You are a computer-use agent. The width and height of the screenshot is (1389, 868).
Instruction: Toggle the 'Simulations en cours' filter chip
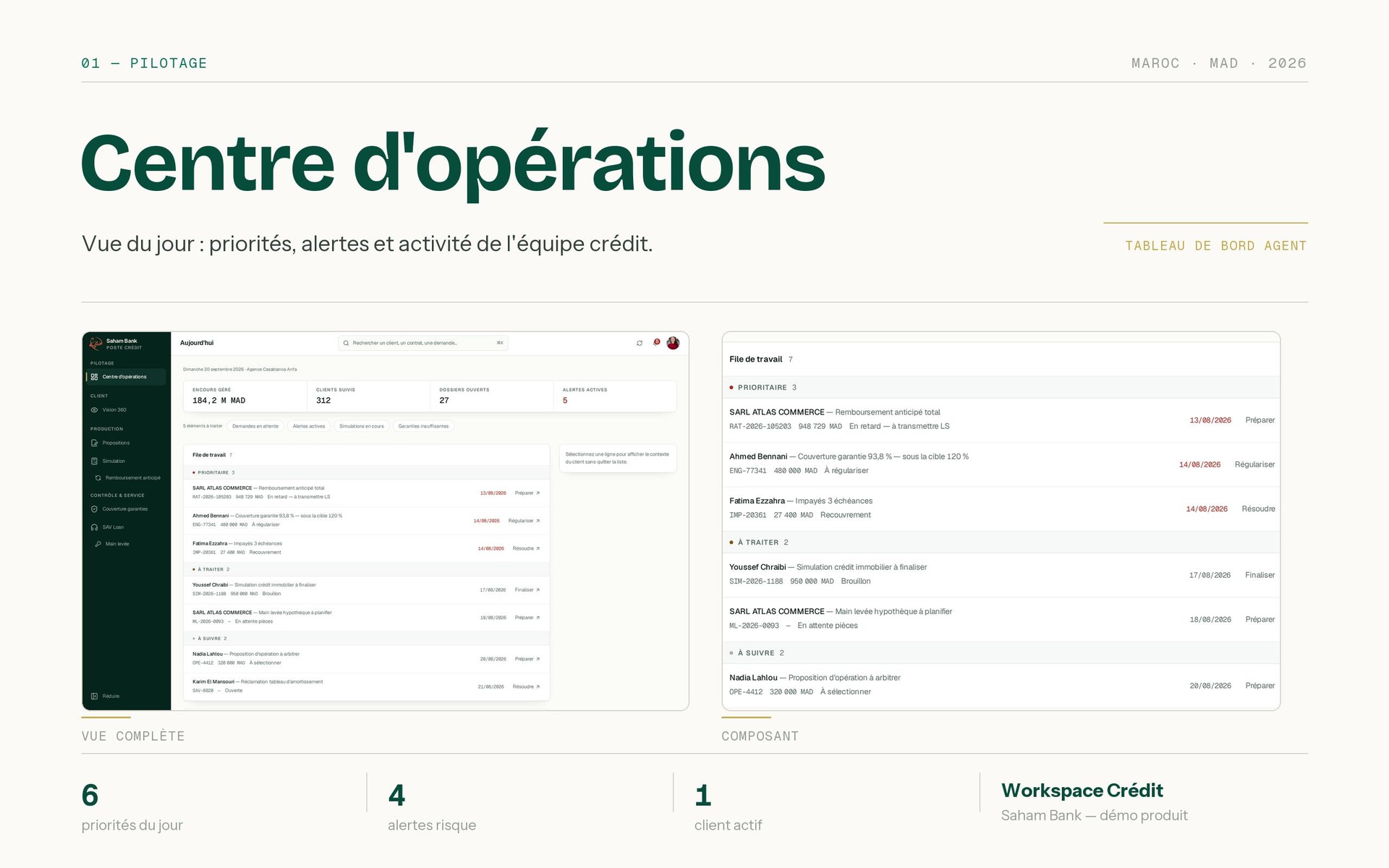[362, 426]
